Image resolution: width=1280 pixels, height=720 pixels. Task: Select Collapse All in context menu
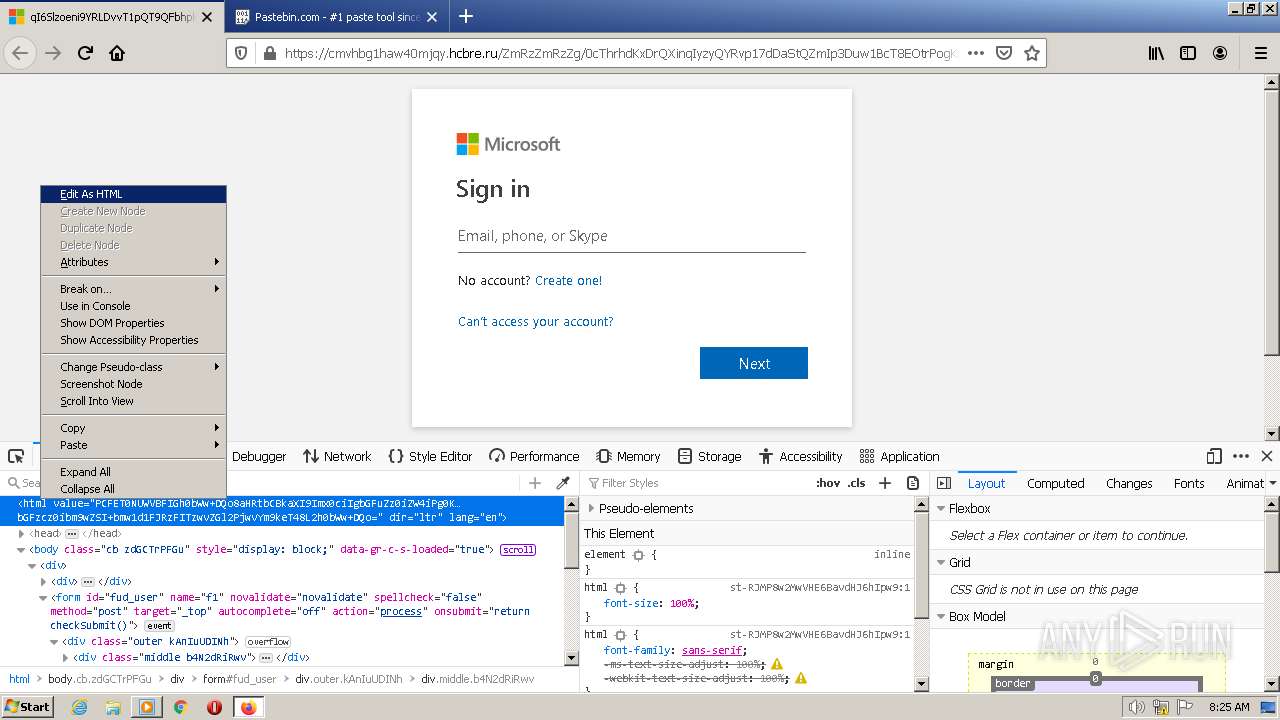(x=133, y=489)
